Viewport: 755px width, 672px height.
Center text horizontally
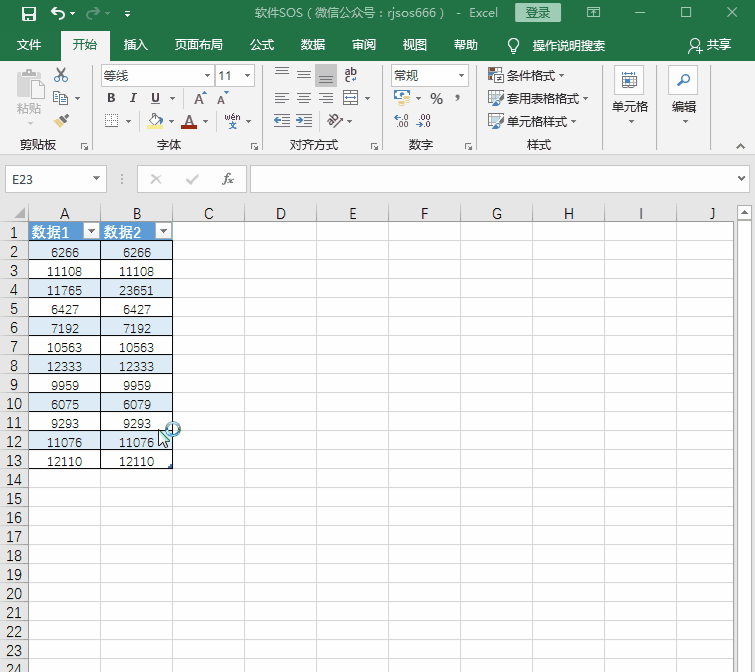click(304, 98)
